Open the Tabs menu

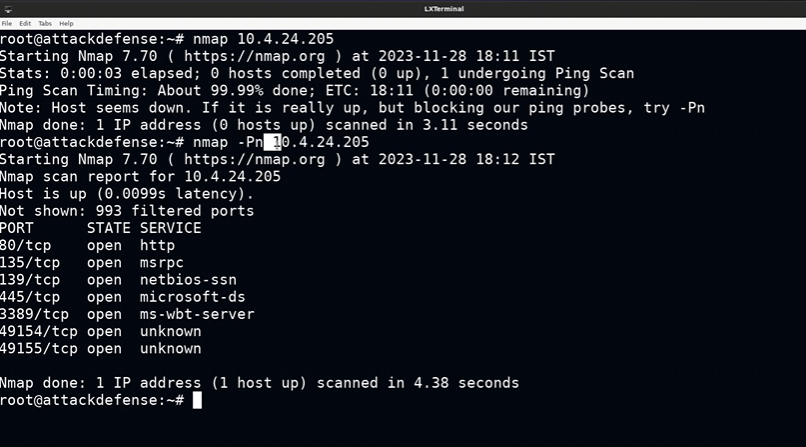(x=46, y=23)
